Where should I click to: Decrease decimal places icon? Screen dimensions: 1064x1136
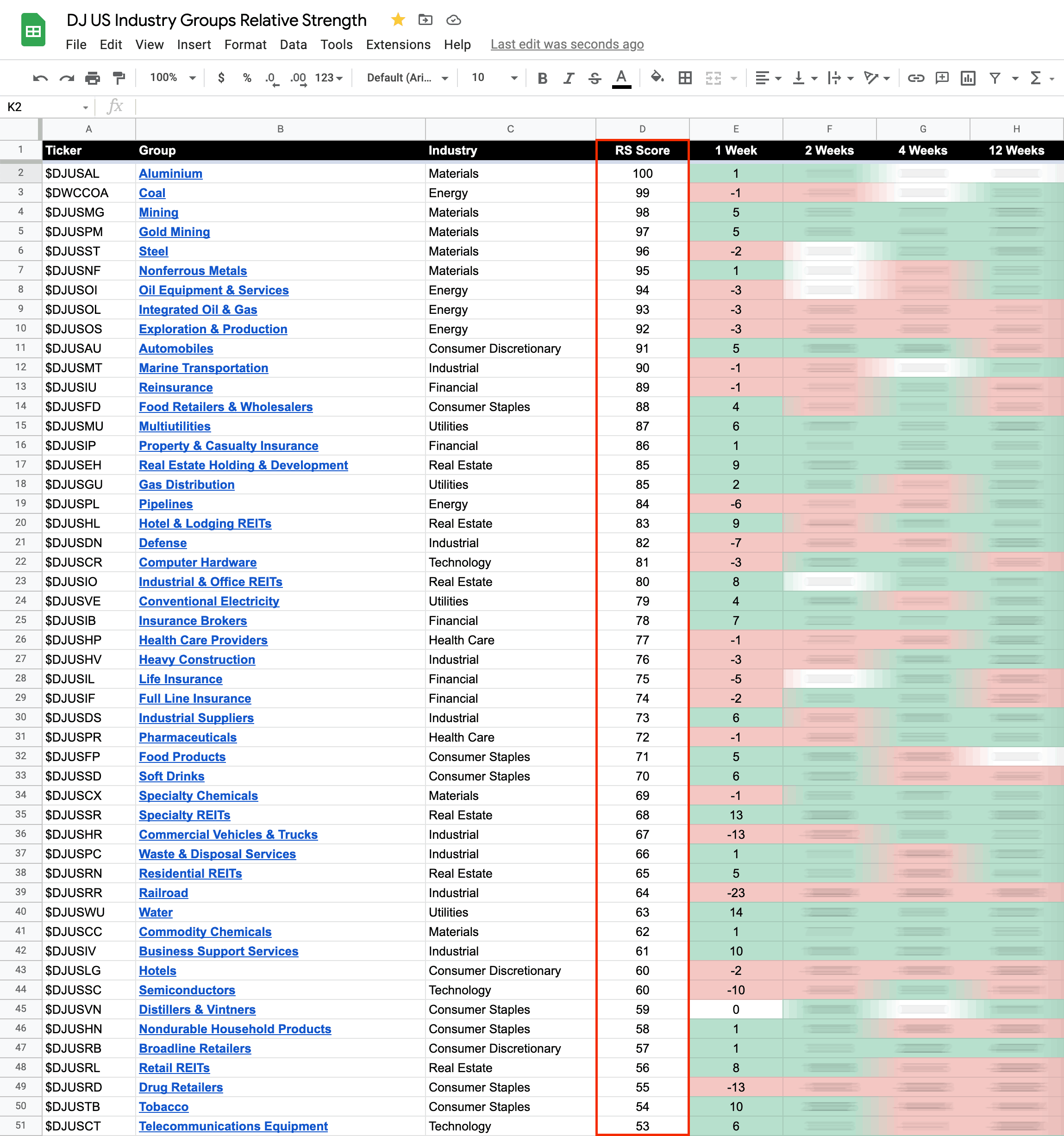click(272, 78)
